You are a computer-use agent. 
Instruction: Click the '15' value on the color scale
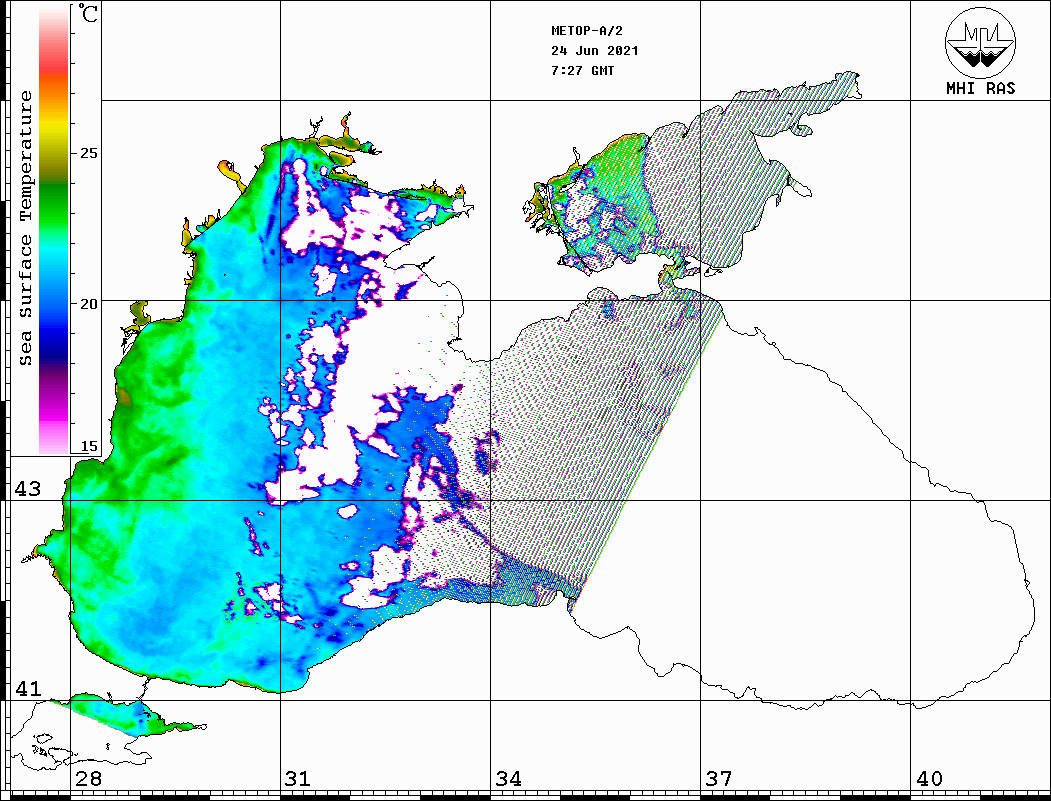point(88,446)
